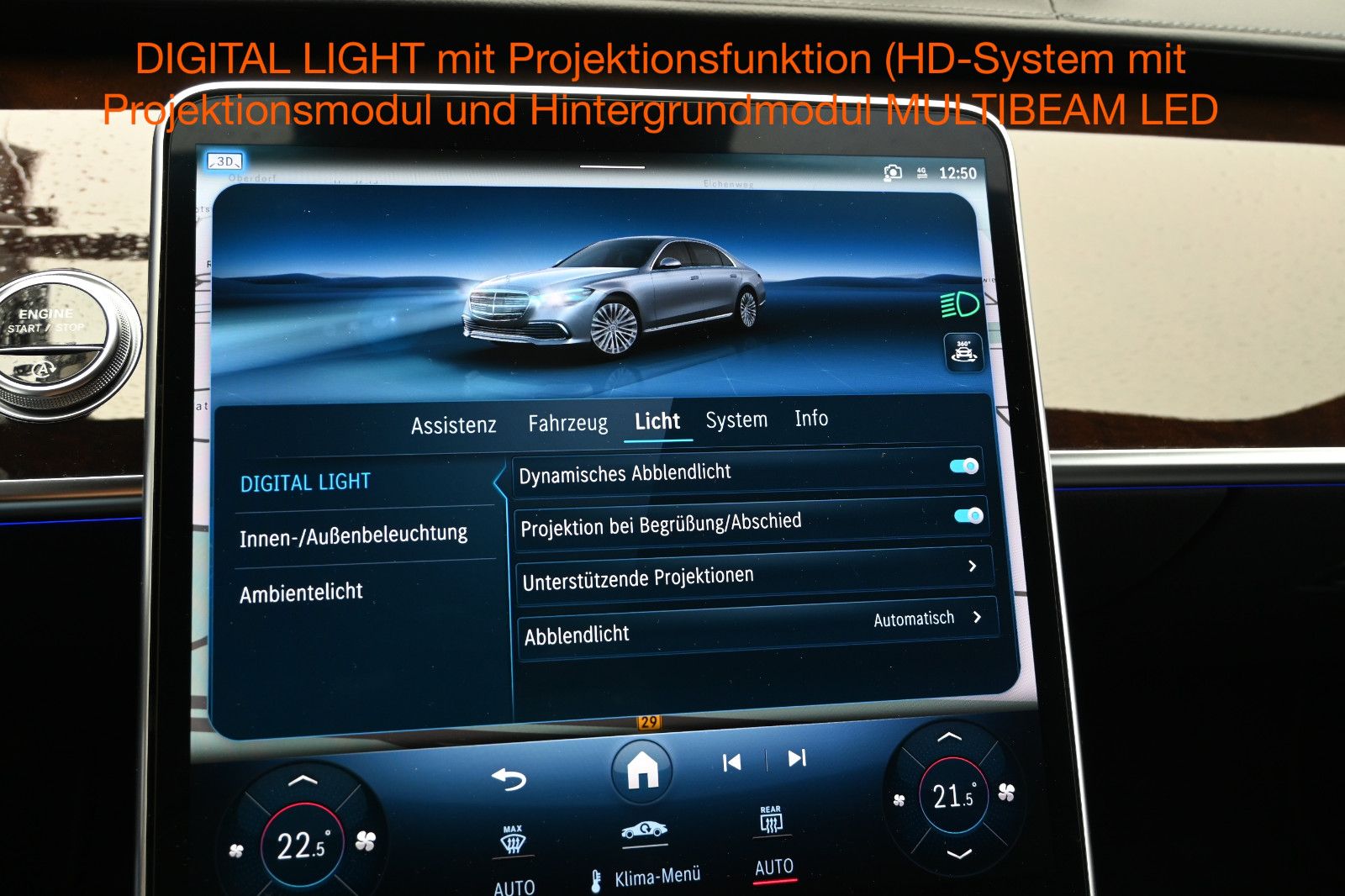Open the 360° camera view icon
The width and height of the screenshot is (1345, 896).
(x=963, y=351)
